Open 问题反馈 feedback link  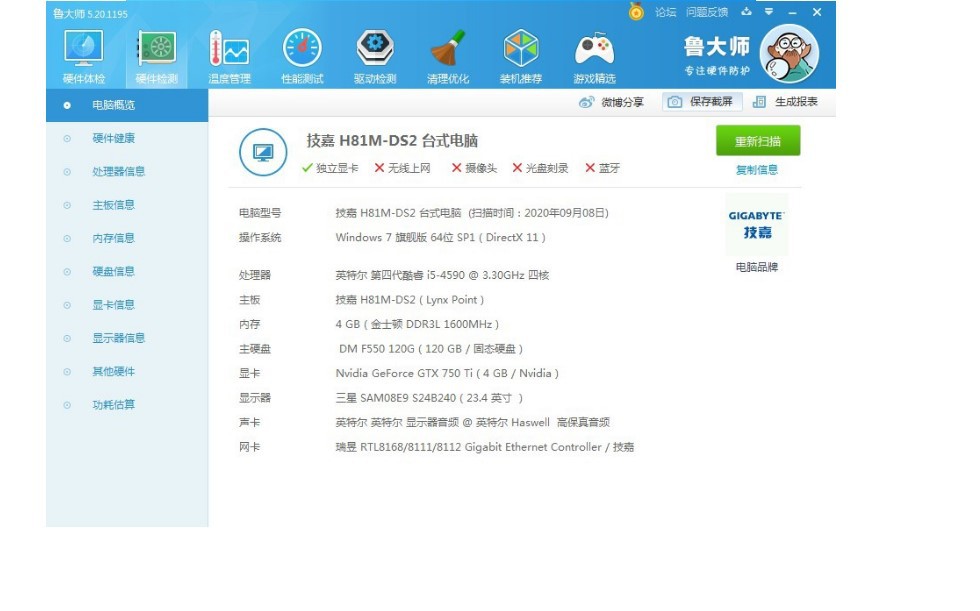pyautogui.click(x=707, y=12)
